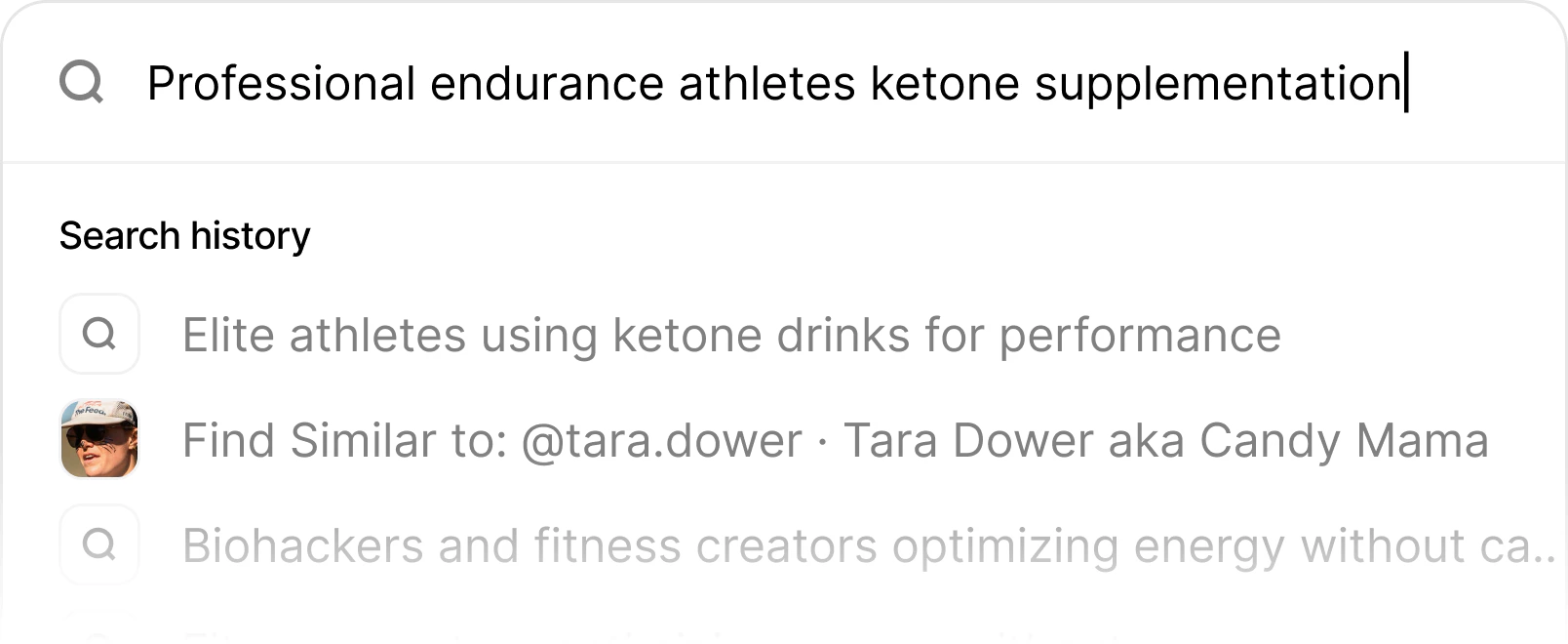This screenshot has width=1568, height=644.
Task: Select 'Elite athletes using ketone drinks' history entry
Action: tap(731, 336)
